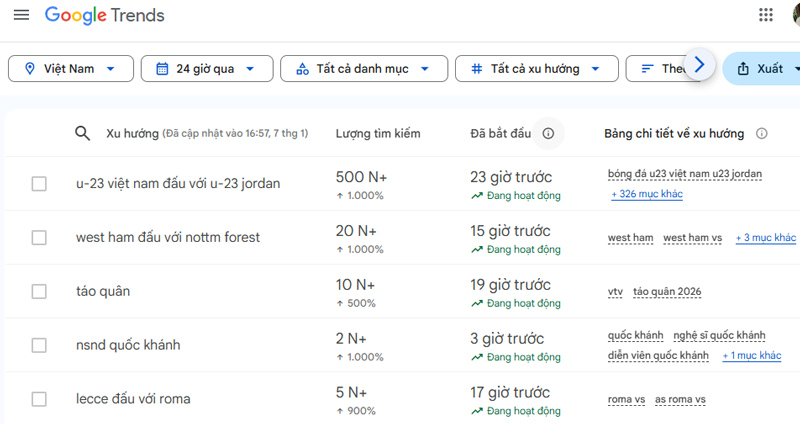Tick checkbox for lecce đấu với roma row
The width and height of the screenshot is (800, 424).
[39, 399]
